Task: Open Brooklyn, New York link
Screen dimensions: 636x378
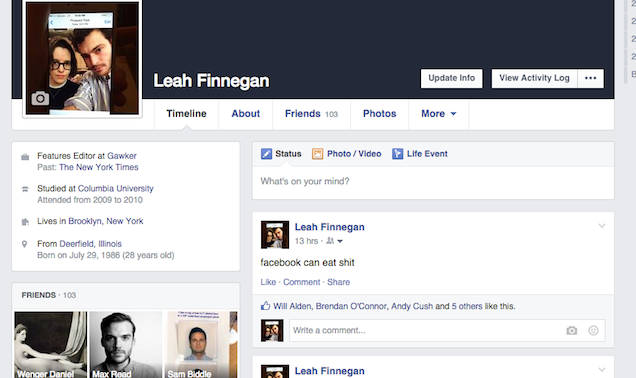Action: pos(106,221)
